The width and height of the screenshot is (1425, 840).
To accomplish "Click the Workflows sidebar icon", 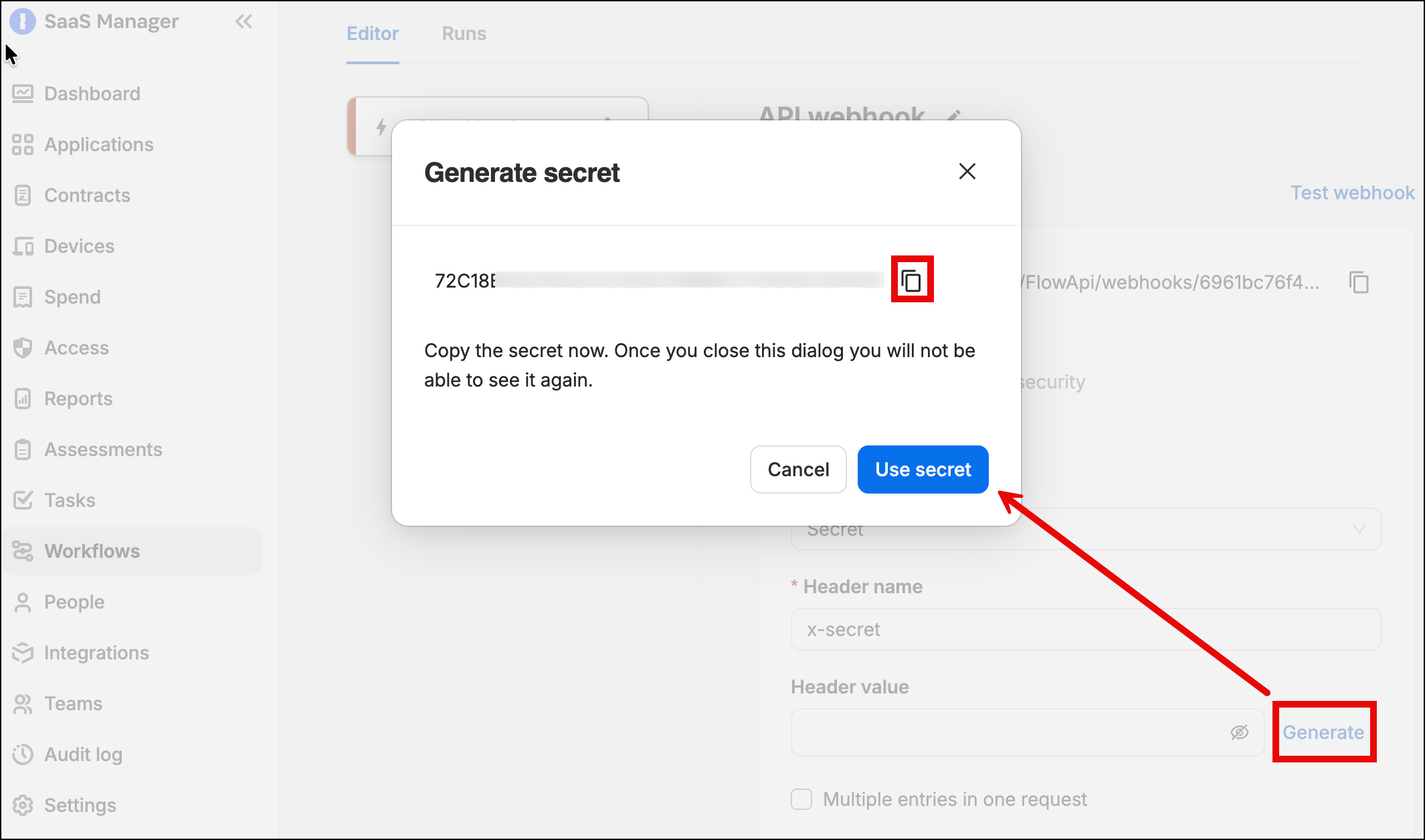I will pyautogui.click(x=23, y=551).
